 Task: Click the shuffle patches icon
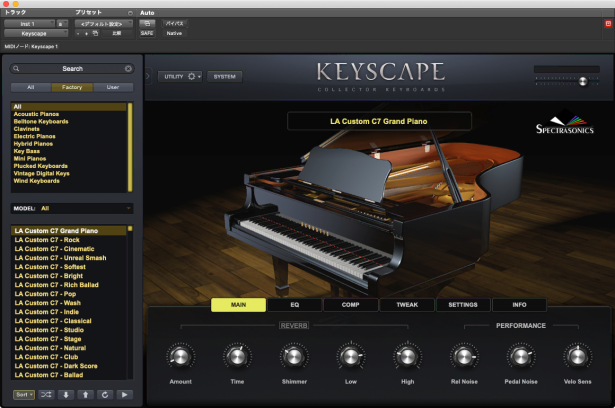pos(47,394)
